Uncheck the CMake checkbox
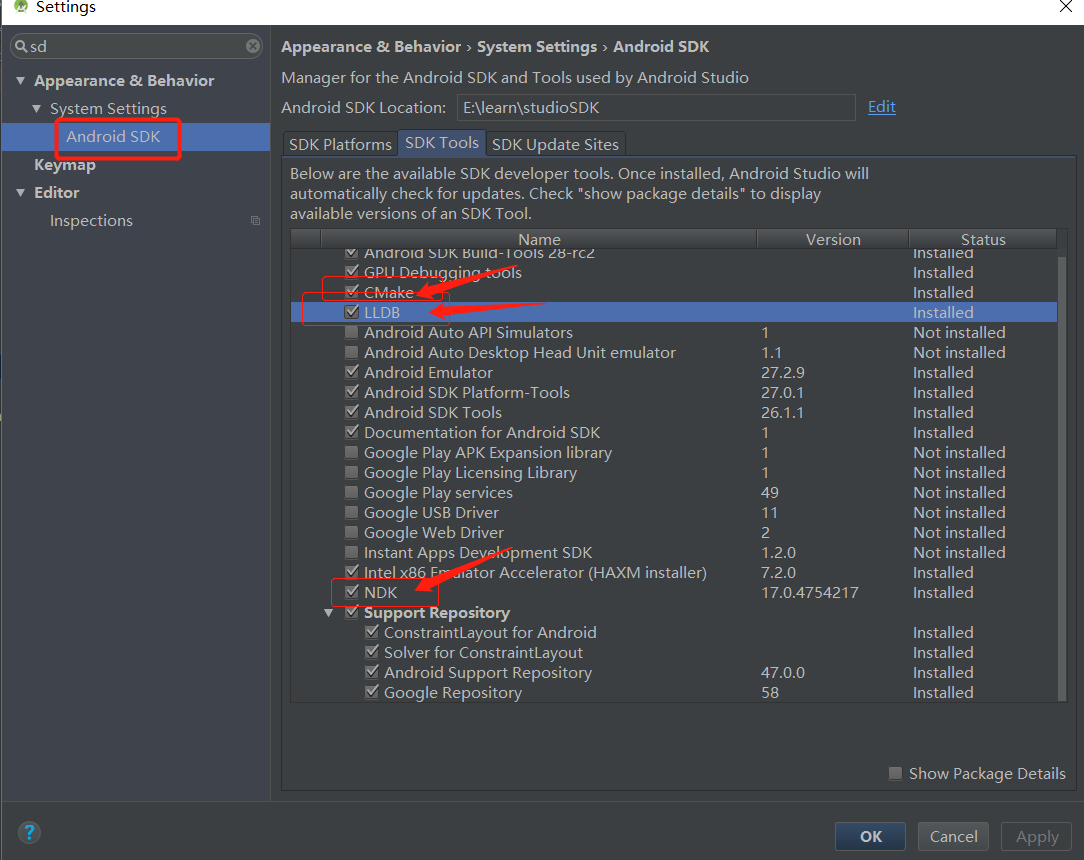Screen dimensions: 1084x860 pos(352,292)
